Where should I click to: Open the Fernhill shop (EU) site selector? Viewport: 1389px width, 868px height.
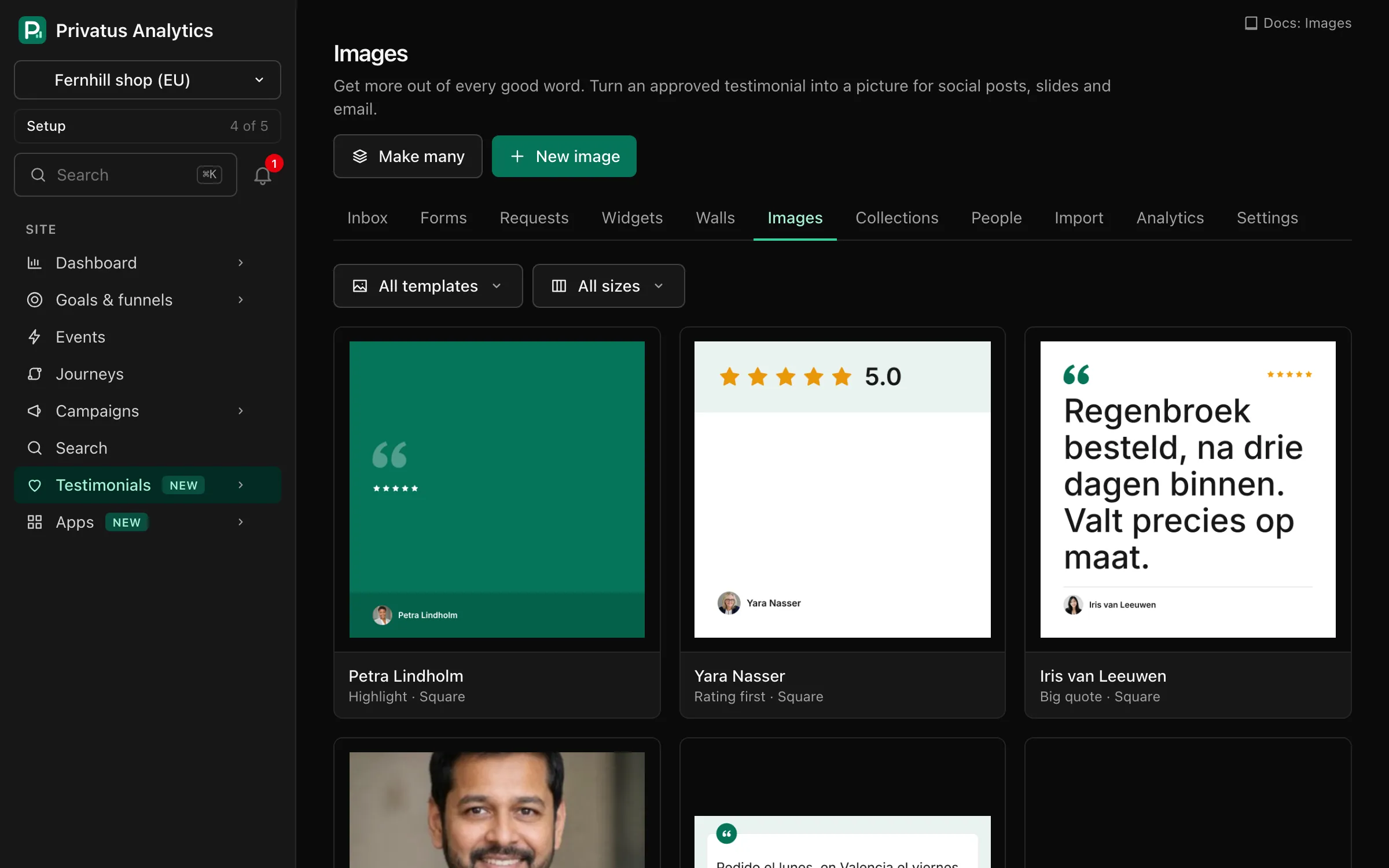(x=148, y=80)
